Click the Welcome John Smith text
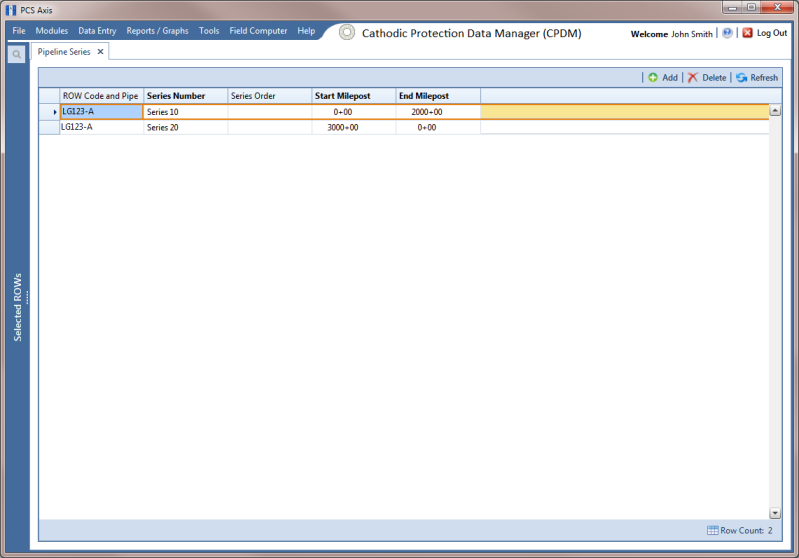Image resolution: width=799 pixels, height=558 pixels. point(672,34)
